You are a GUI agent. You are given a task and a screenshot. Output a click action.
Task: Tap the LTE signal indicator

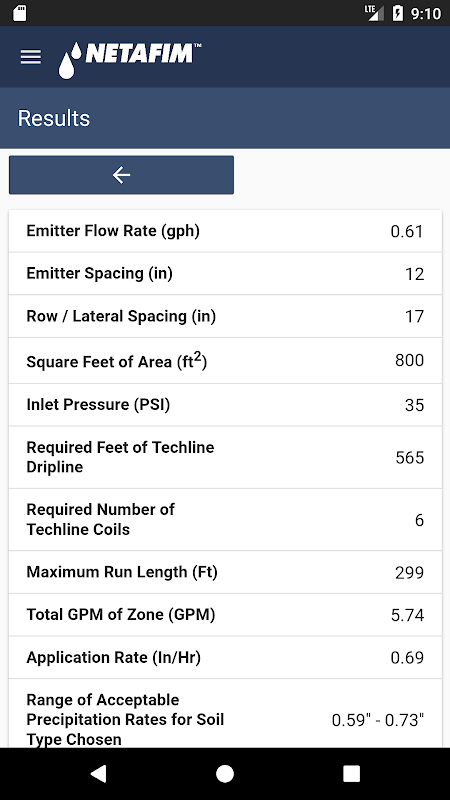(x=374, y=13)
